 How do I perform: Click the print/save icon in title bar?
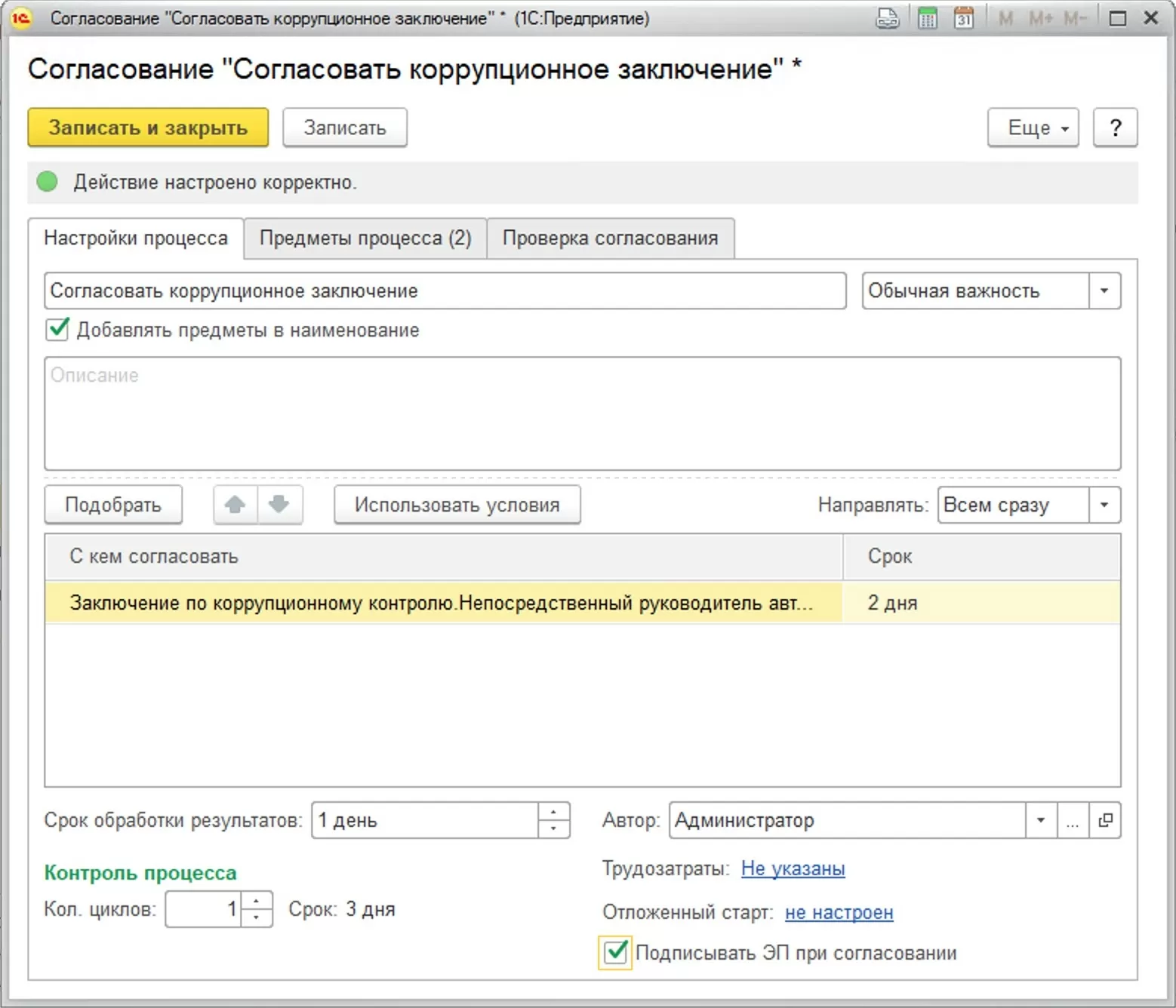click(x=887, y=18)
